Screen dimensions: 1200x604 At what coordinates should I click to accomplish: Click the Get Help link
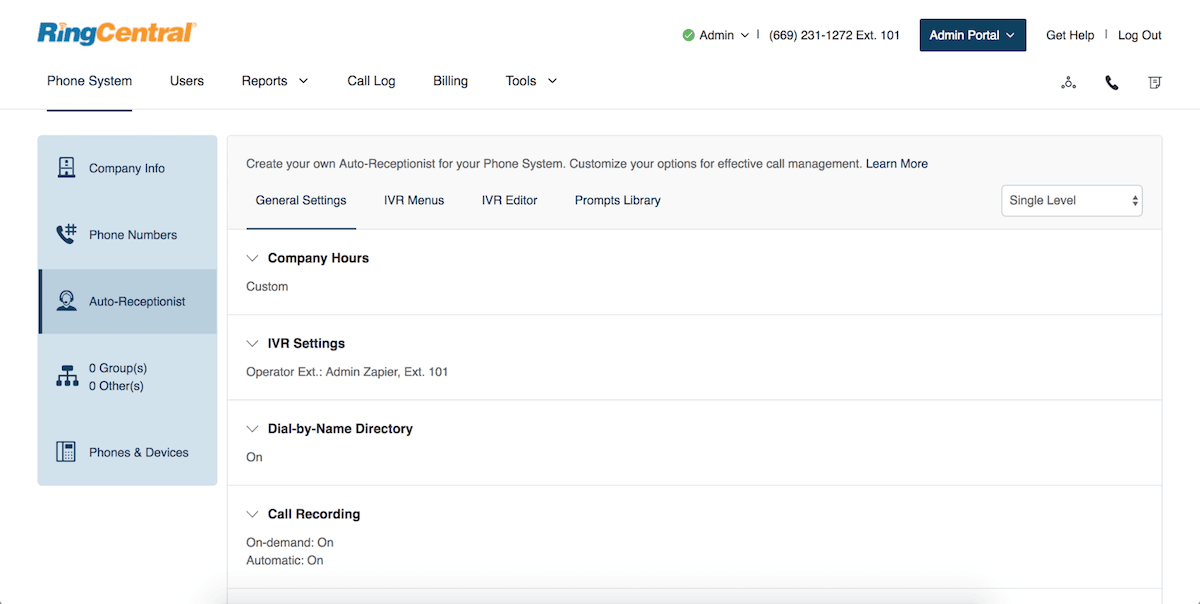[1070, 35]
